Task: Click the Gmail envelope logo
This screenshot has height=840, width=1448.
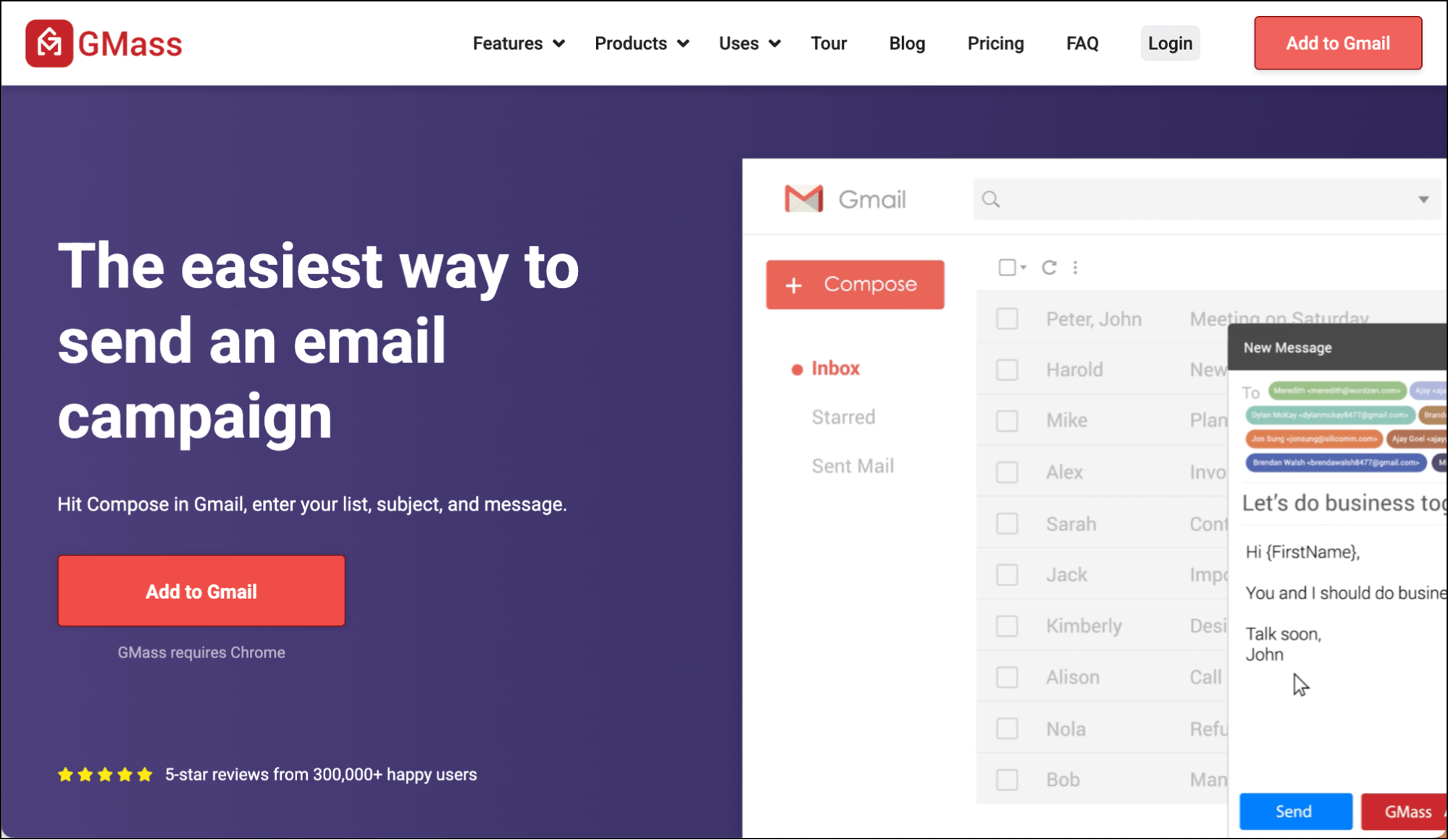Action: click(803, 199)
